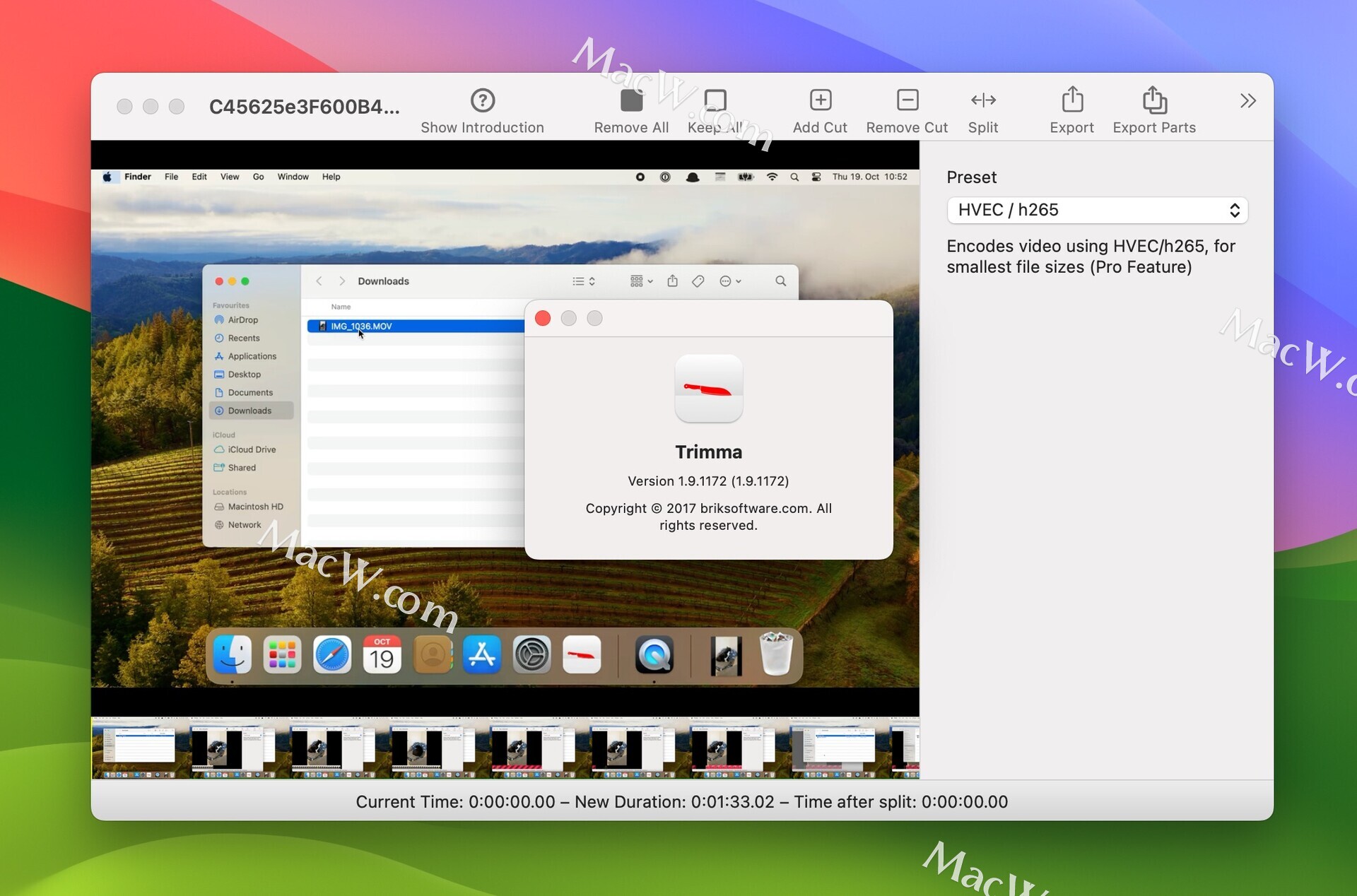The image size is (1357, 896).
Task: Click the Current Time readout in status bar
Action: click(455, 801)
